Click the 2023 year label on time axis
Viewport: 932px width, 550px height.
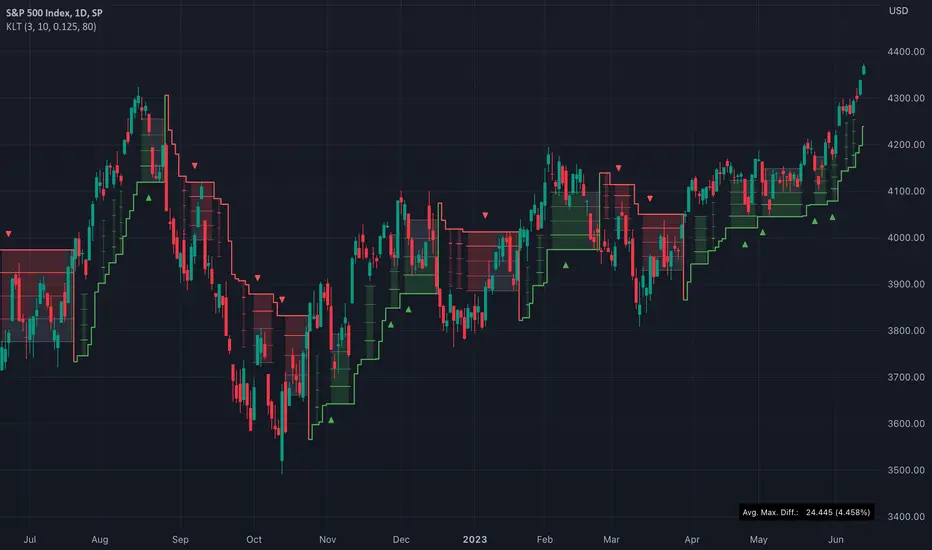475,539
